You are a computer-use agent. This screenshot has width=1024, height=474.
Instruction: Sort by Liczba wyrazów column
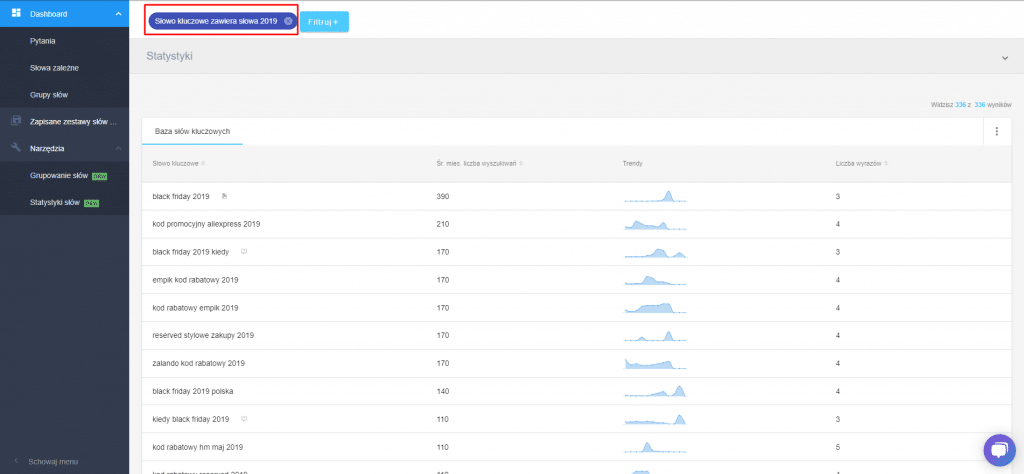click(x=862, y=163)
